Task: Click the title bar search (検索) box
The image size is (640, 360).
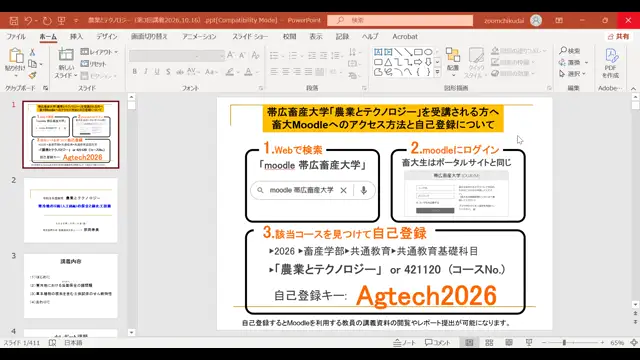Action: click(x=400, y=20)
